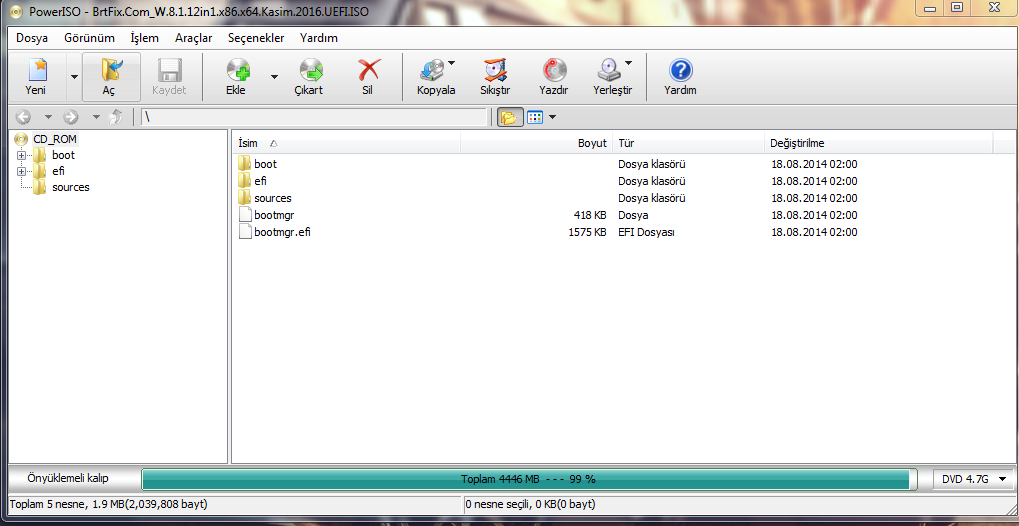
Task: Click the boot folder icon in list
Action: point(244,164)
